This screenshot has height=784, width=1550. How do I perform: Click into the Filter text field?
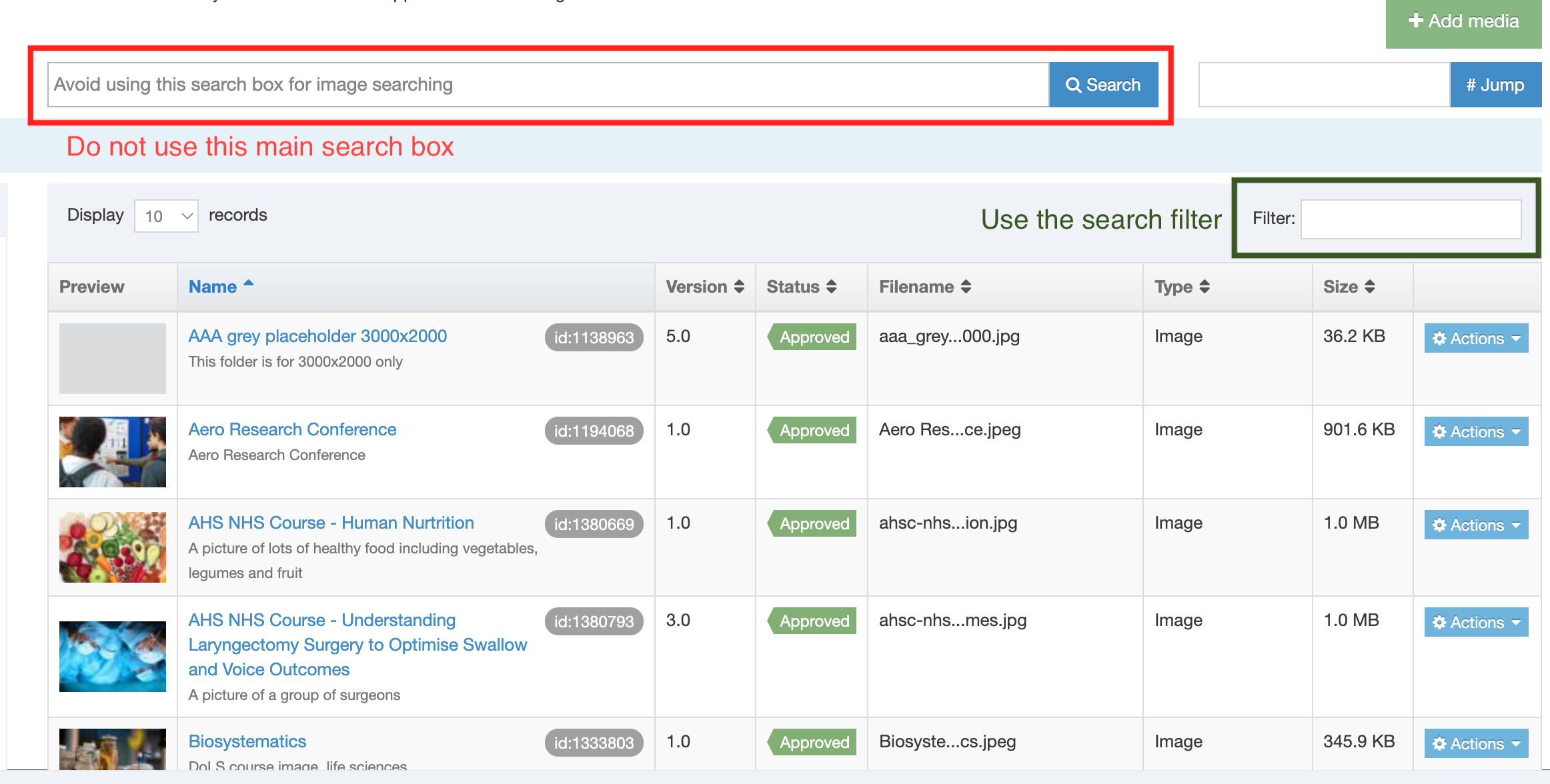(1410, 219)
